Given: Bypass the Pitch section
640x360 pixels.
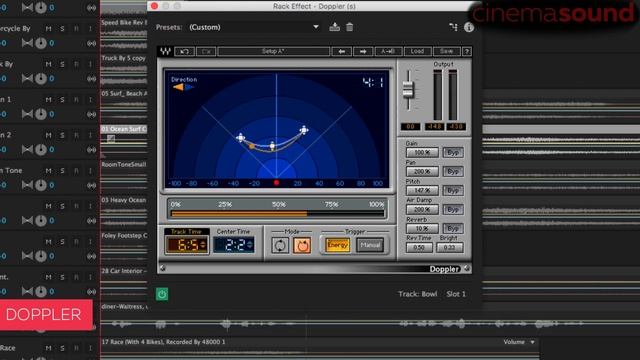Looking at the screenshot, I should (453, 190).
